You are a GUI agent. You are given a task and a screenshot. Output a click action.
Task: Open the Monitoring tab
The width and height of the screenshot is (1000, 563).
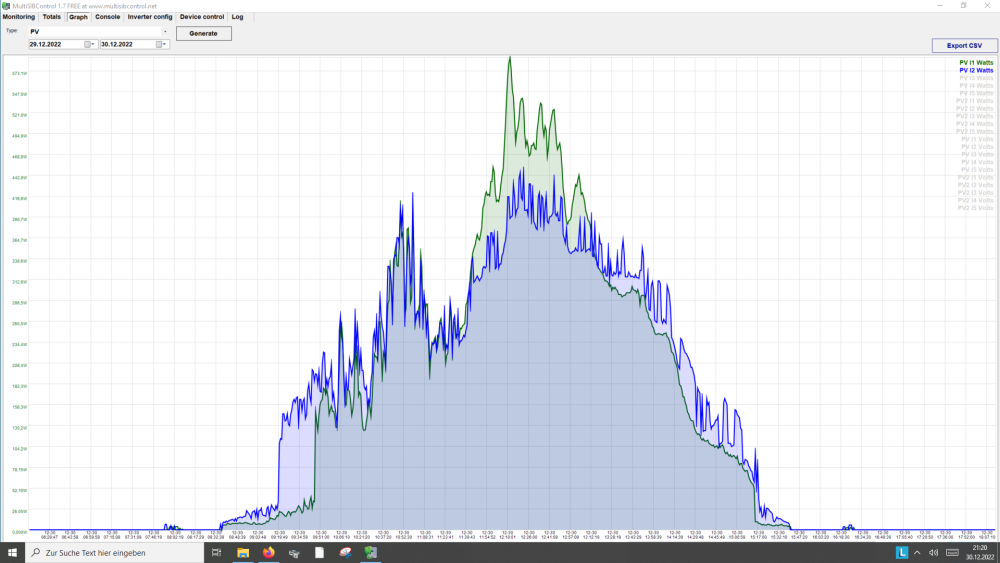click(x=18, y=17)
